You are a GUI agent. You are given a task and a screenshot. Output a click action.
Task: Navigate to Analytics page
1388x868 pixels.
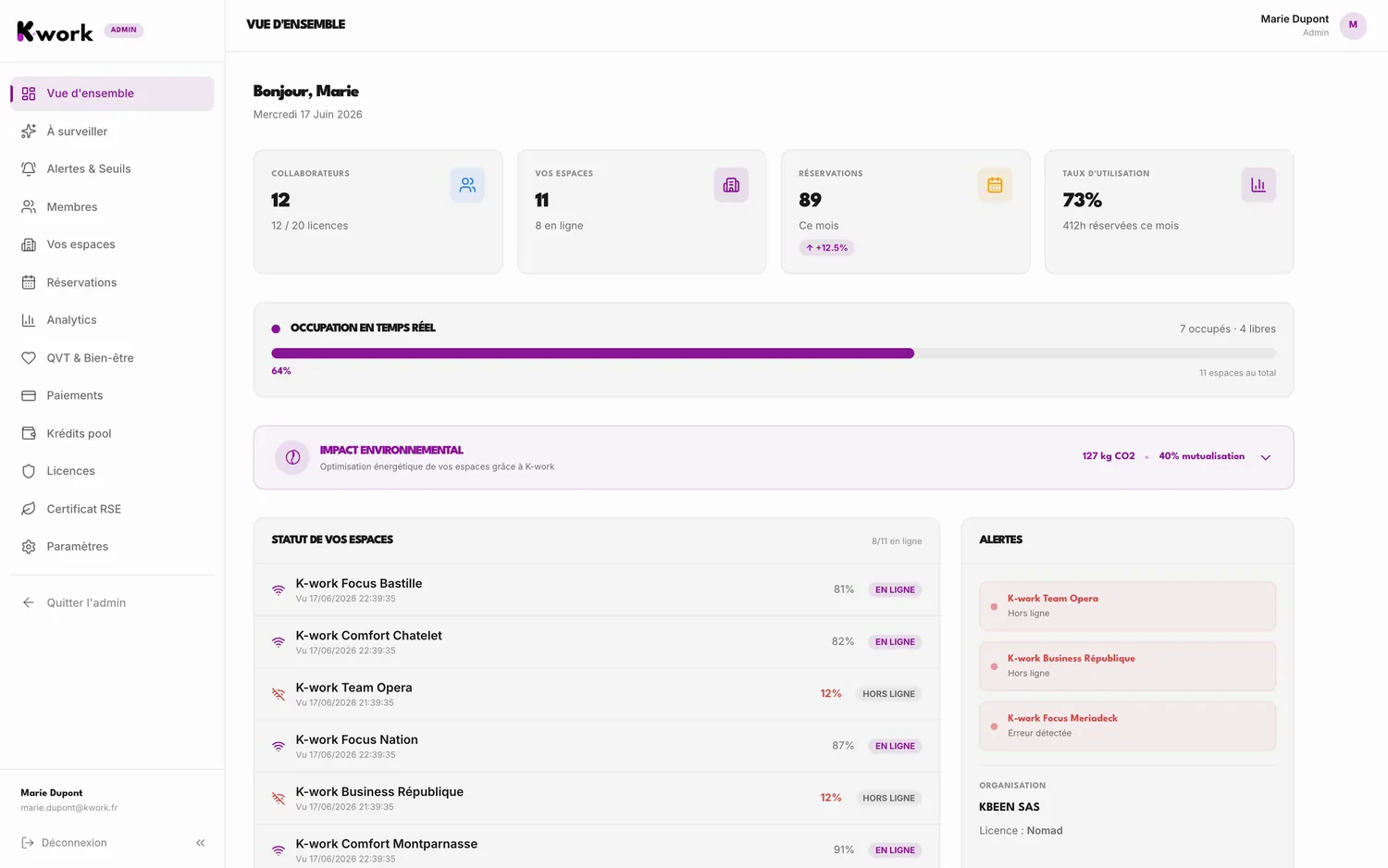pos(112,320)
